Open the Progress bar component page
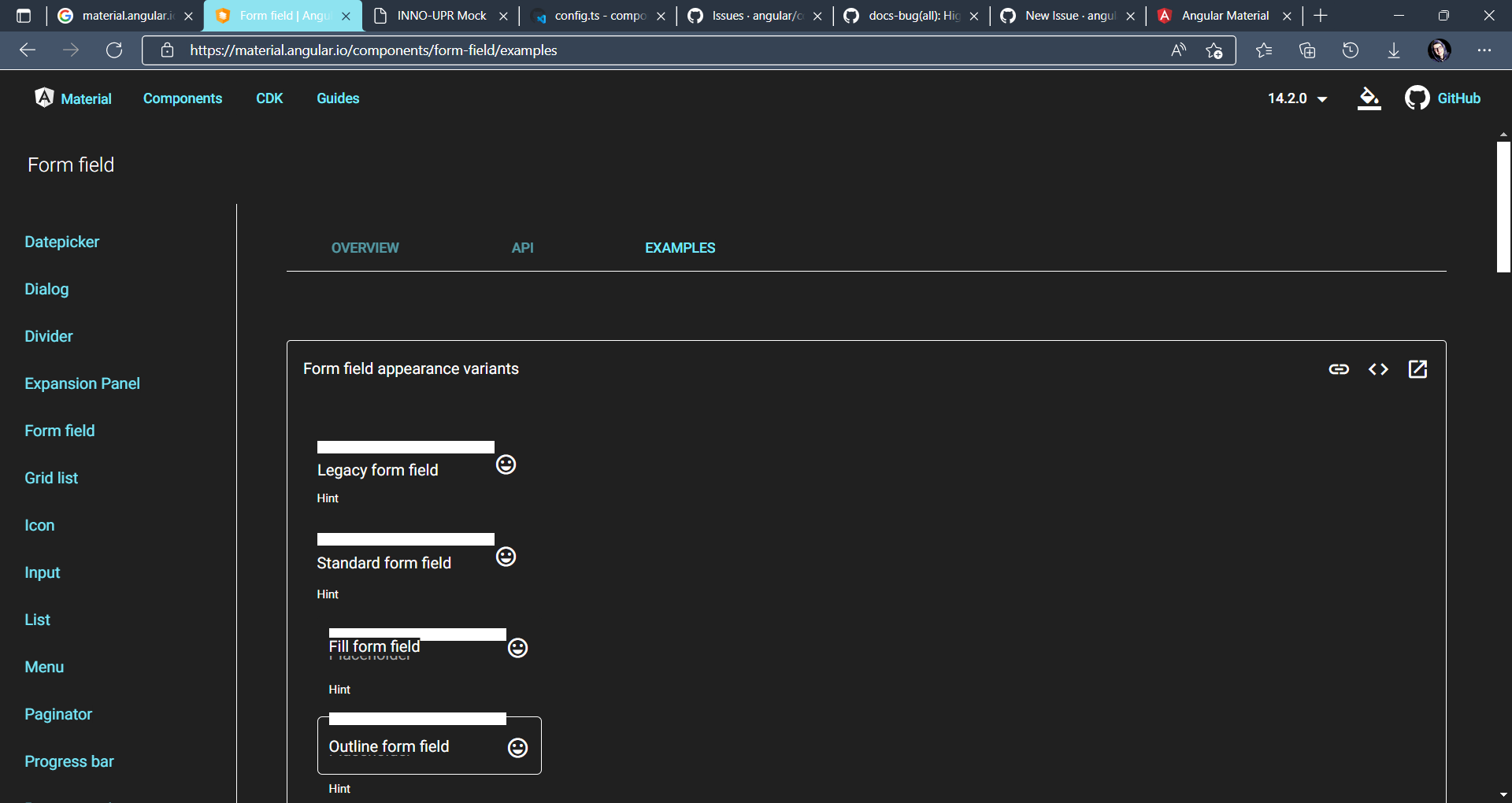Screen dimensions: 1512x803 (69, 761)
